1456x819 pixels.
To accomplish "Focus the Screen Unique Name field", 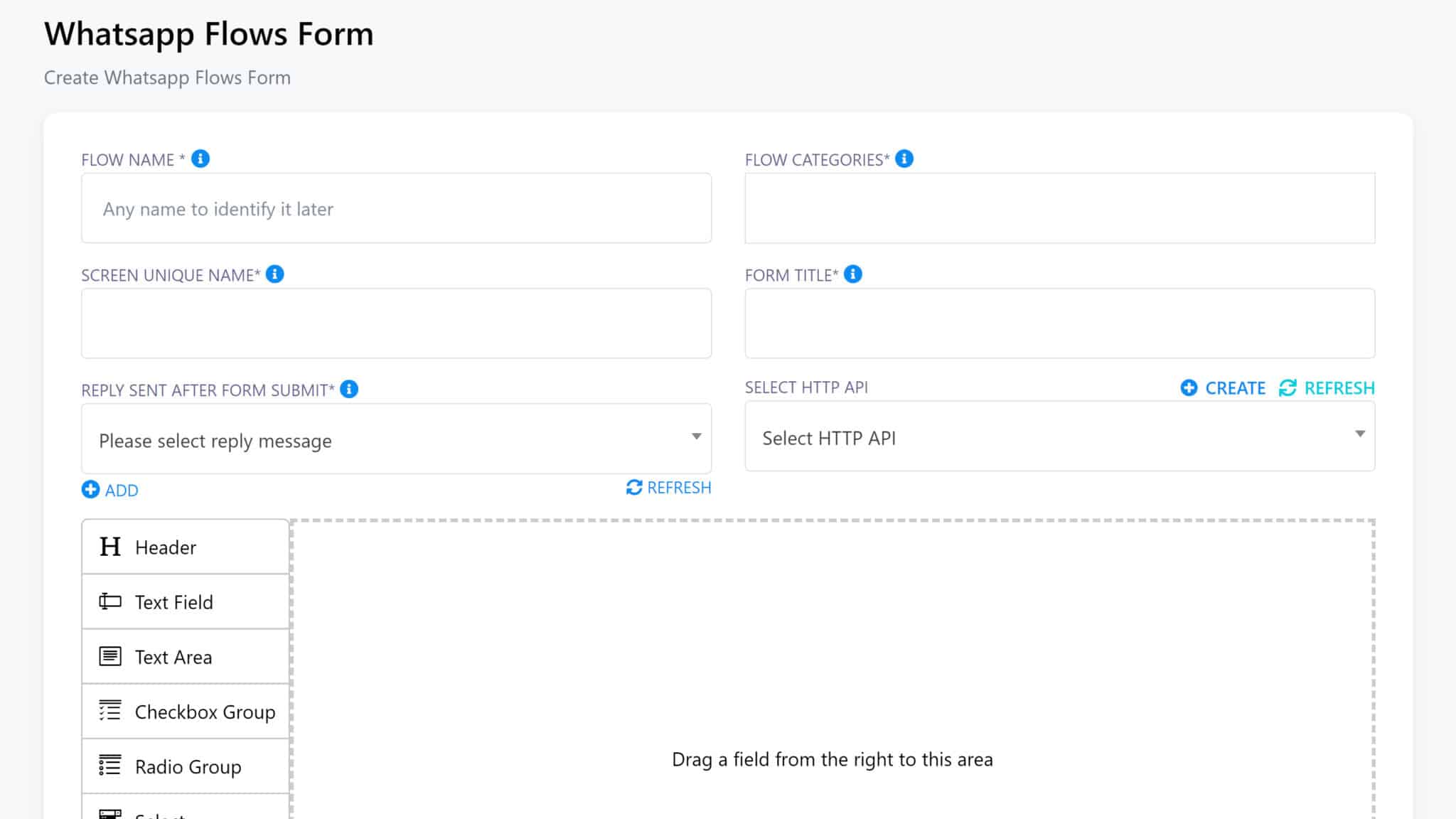I will coord(396,323).
